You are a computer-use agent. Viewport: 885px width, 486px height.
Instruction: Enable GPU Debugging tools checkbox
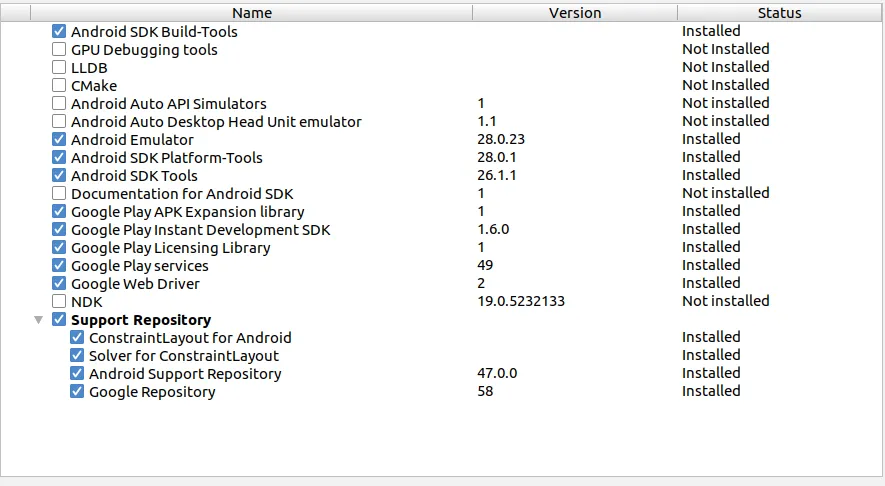[x=59, y=50]
